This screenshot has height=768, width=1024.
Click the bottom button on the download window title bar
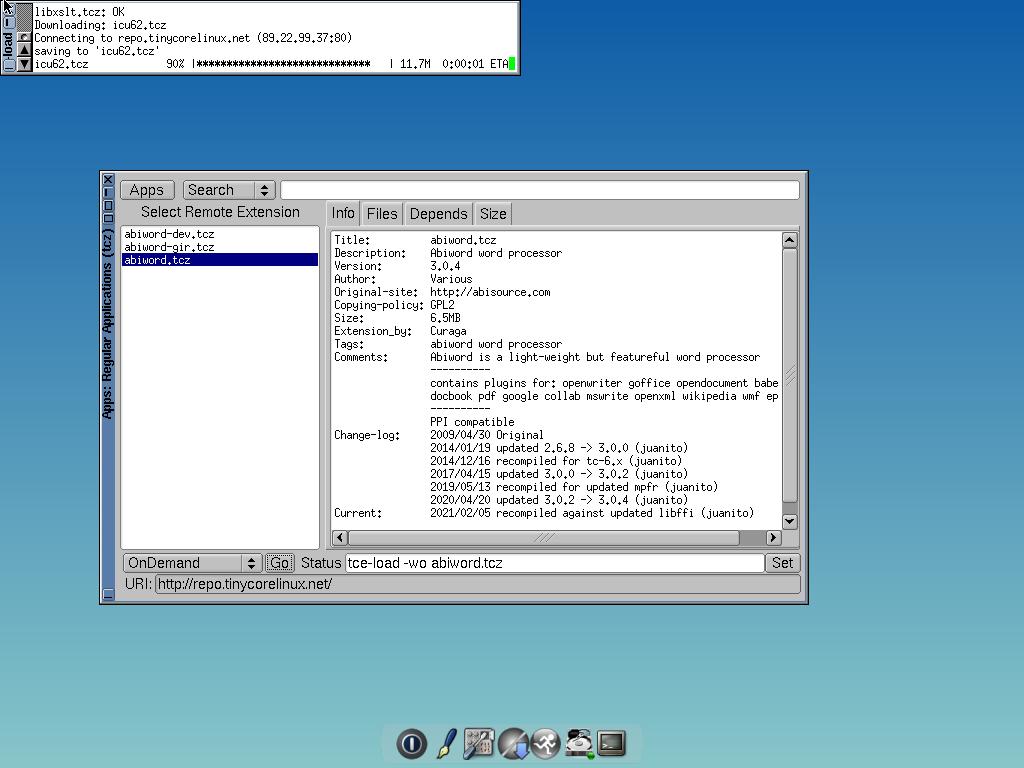click(9, 65)
